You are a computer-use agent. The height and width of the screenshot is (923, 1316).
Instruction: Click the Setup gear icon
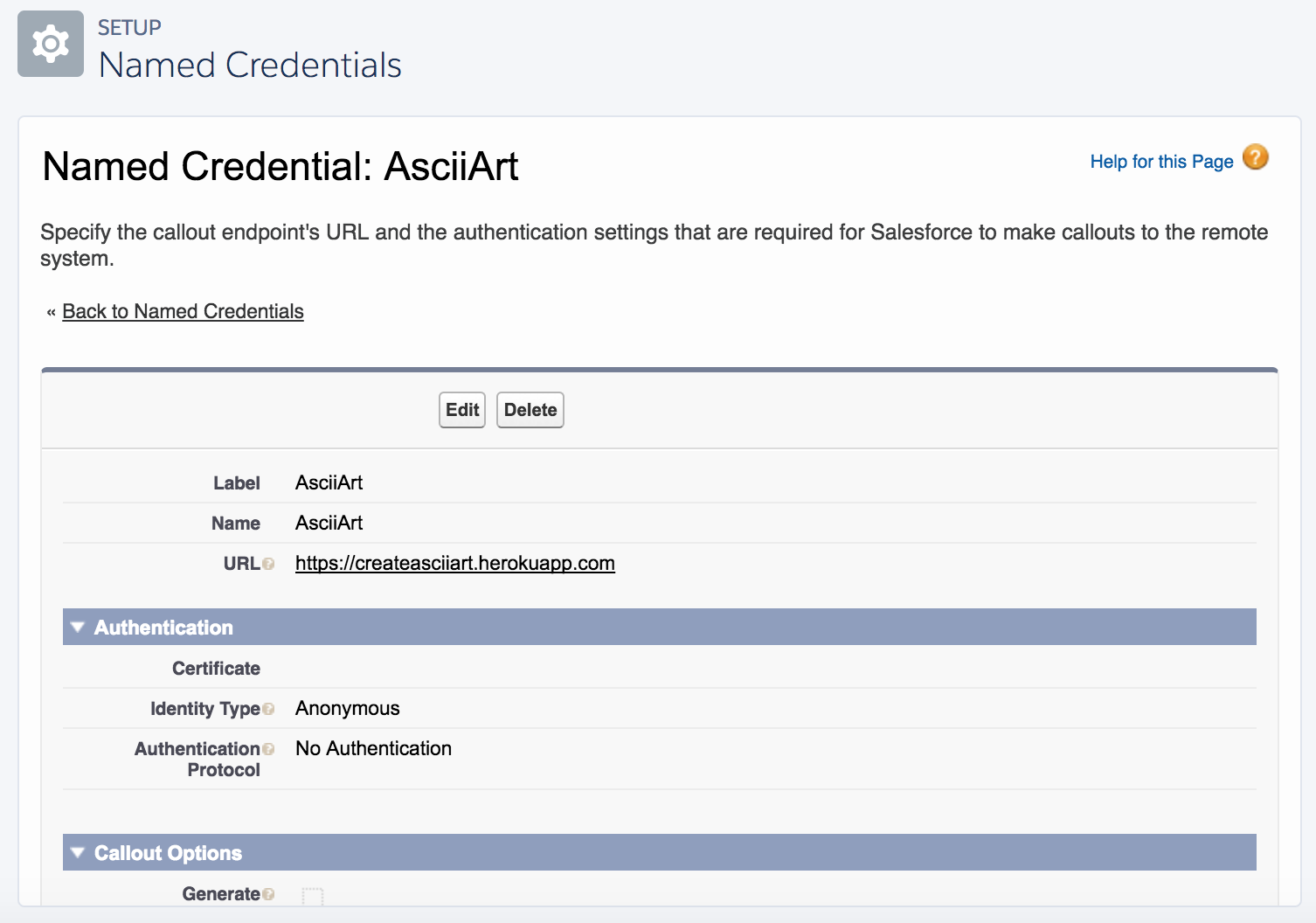point(51,44)
